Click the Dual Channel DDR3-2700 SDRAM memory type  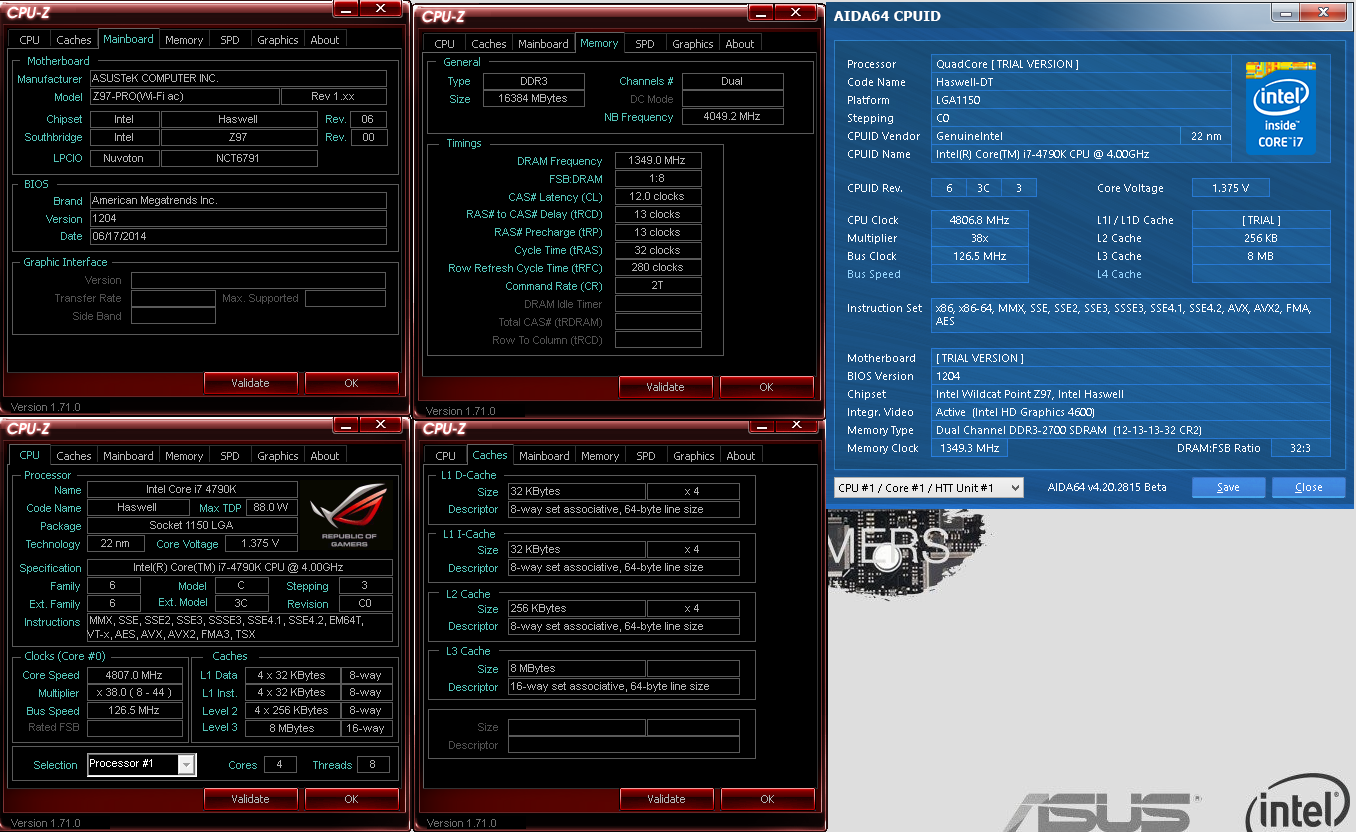(x=1131, y=430)
